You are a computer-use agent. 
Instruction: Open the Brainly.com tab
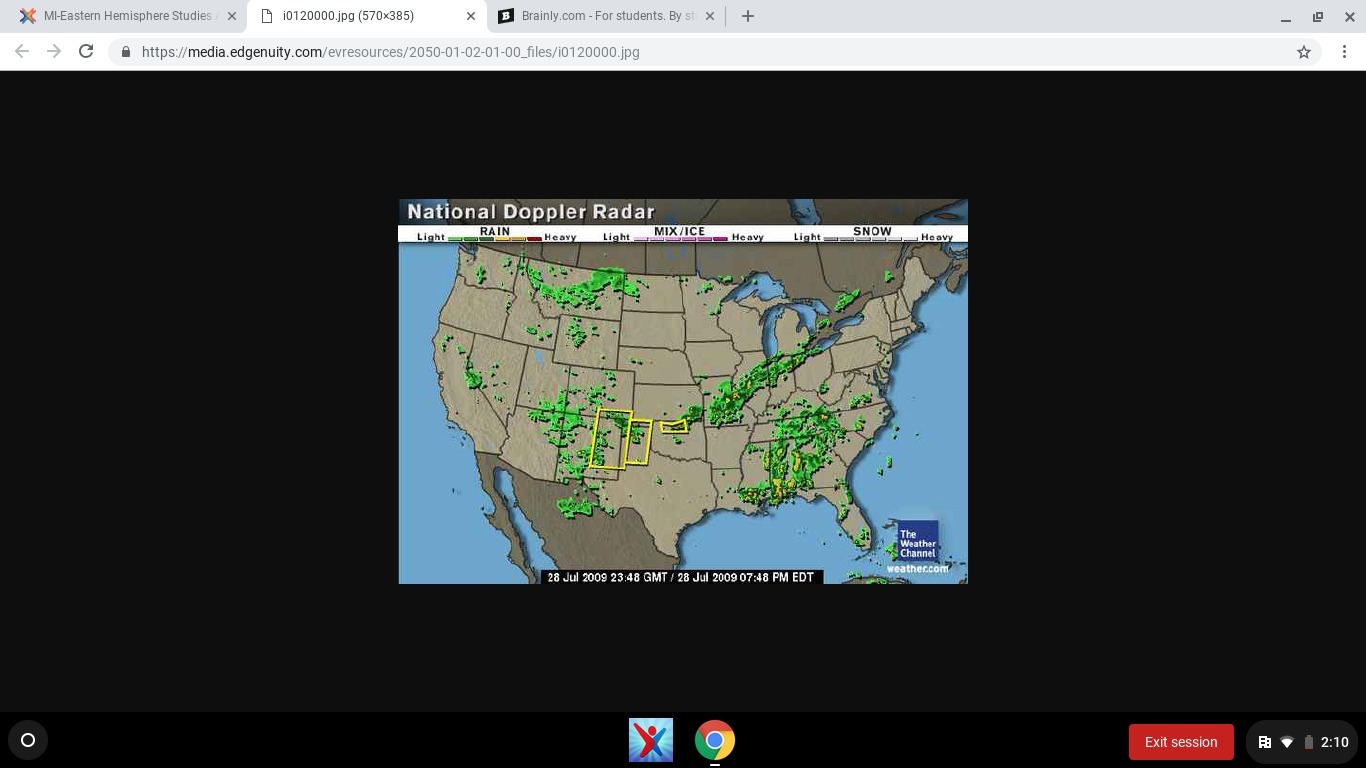click(x=606, y=16)
